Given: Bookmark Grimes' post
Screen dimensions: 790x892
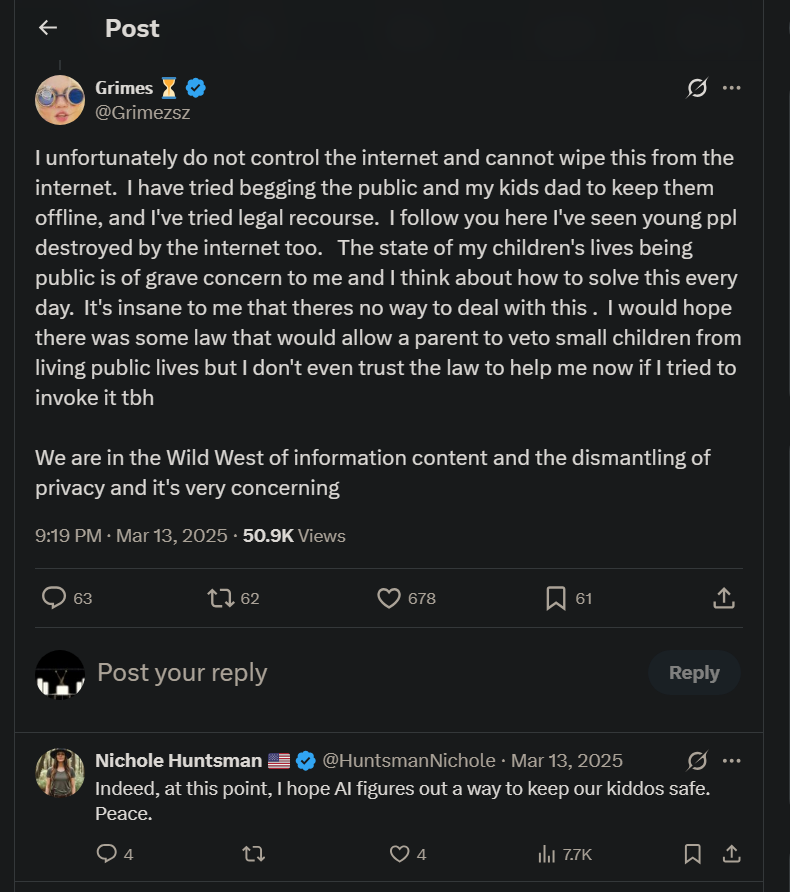Looking at the screenshot, I should click(x=556, y=598).
